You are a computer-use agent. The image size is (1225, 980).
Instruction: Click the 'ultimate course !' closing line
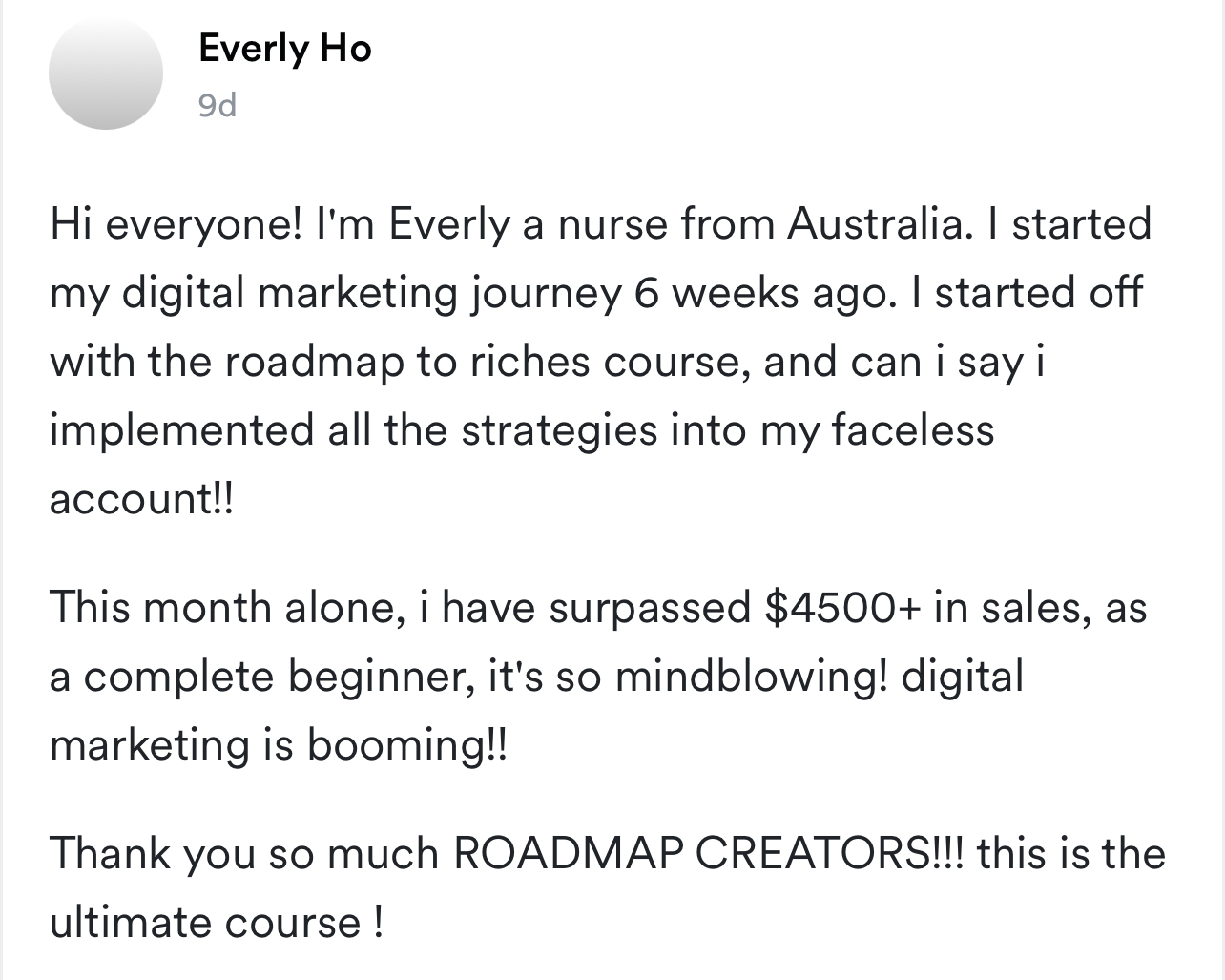coord(217,923)
